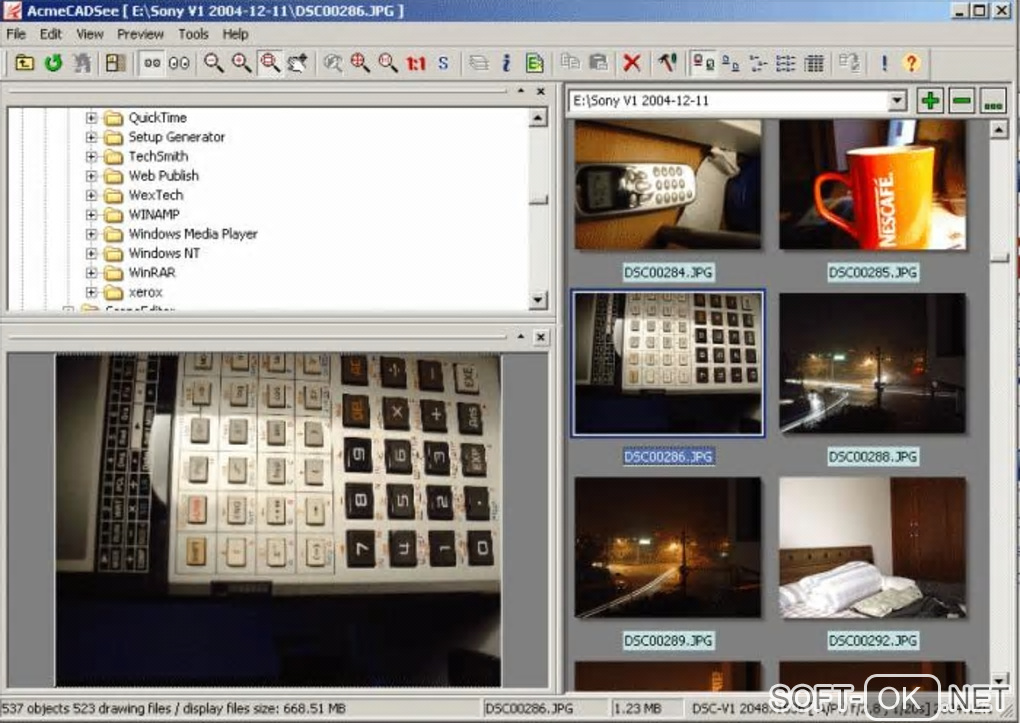Expand the QuickTime folder node
The image size is (1020, 723).
(x=91, y=118)
